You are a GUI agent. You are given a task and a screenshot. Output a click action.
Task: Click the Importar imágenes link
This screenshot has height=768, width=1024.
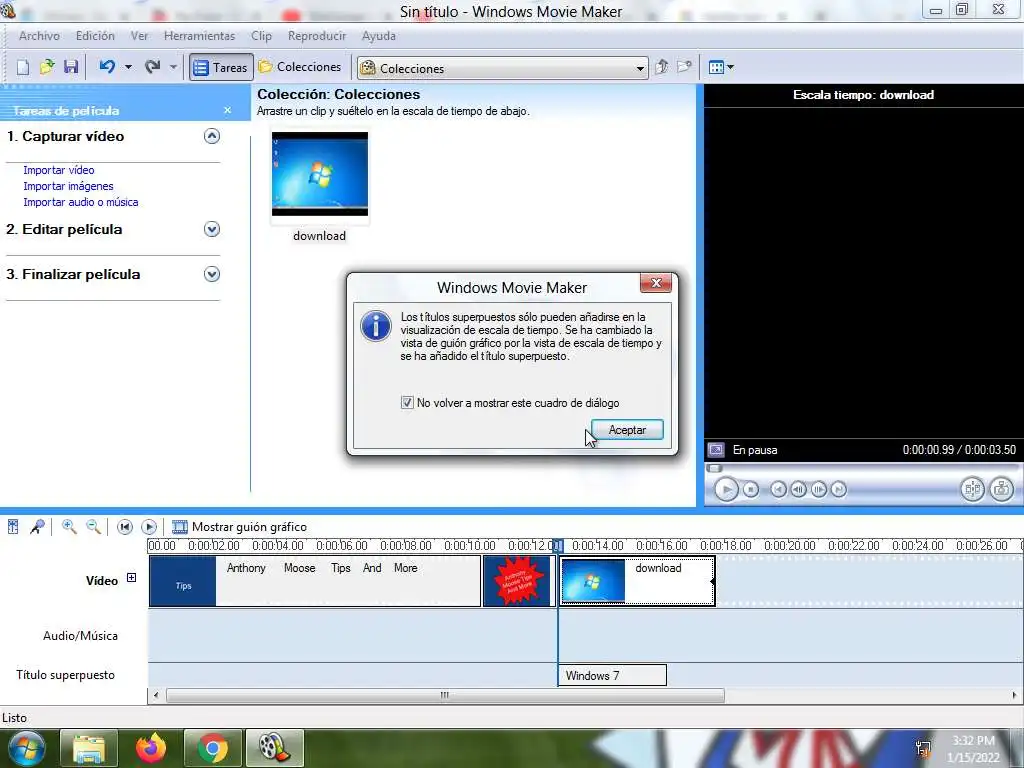[69, 186]
